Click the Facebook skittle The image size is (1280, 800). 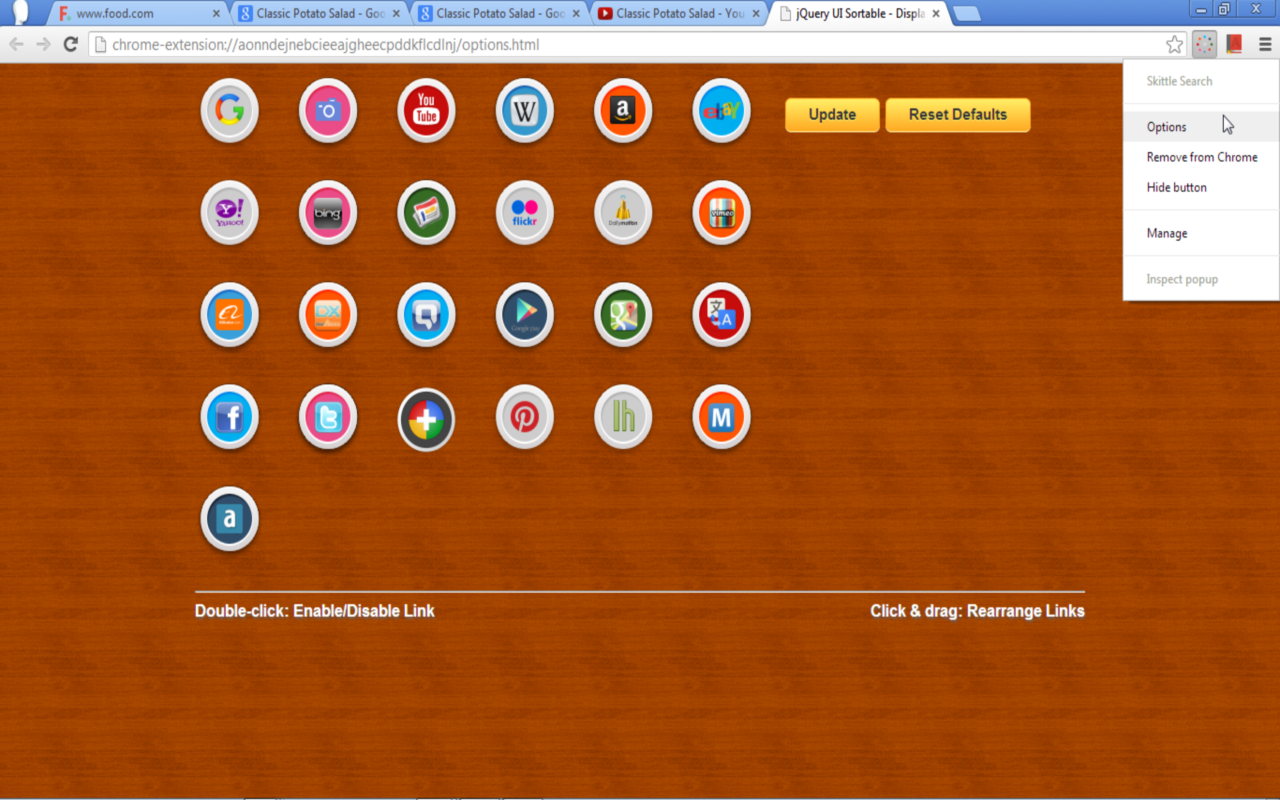coord(229,418)
